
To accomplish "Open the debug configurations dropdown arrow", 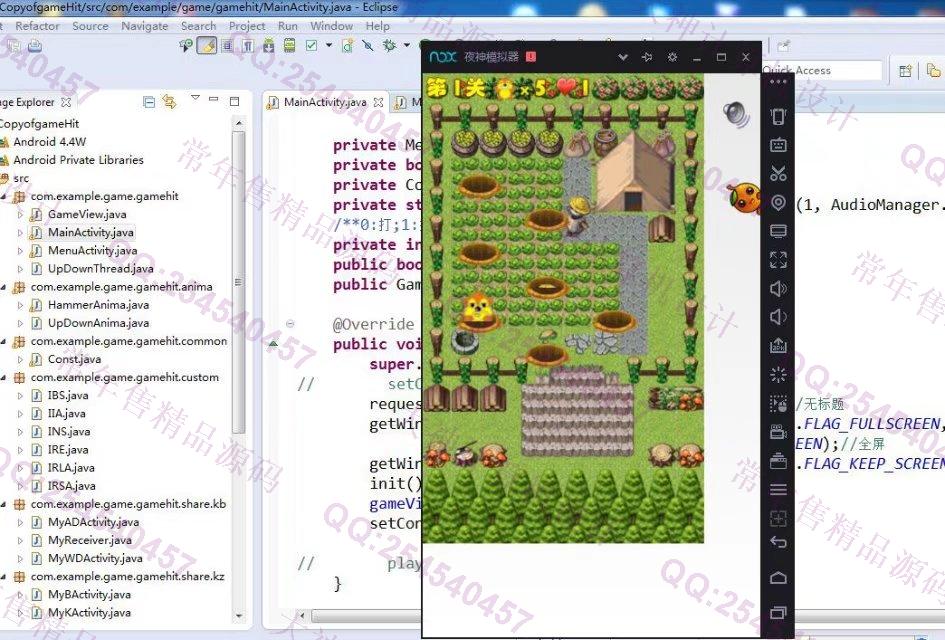I will click(407, 46).
